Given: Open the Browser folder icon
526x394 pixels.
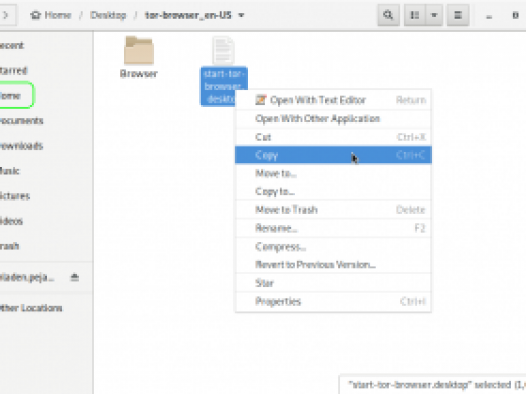Looking at the screenshot, I should tap(139, 50).
